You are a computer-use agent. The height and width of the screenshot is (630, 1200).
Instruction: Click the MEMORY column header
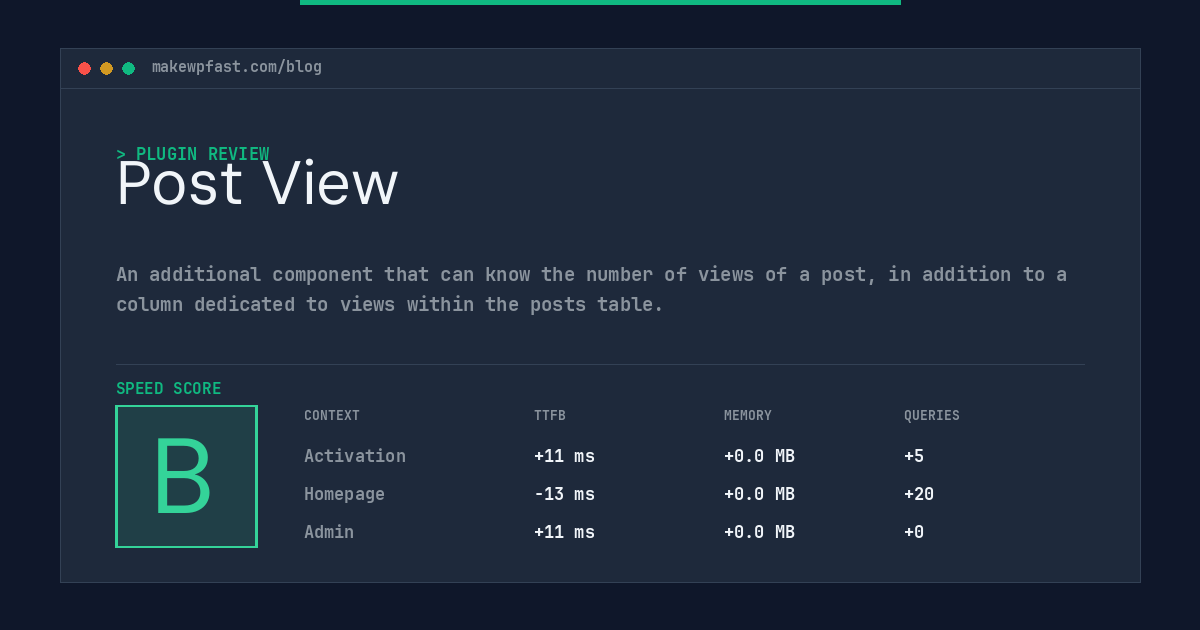(x=748, y=415)
